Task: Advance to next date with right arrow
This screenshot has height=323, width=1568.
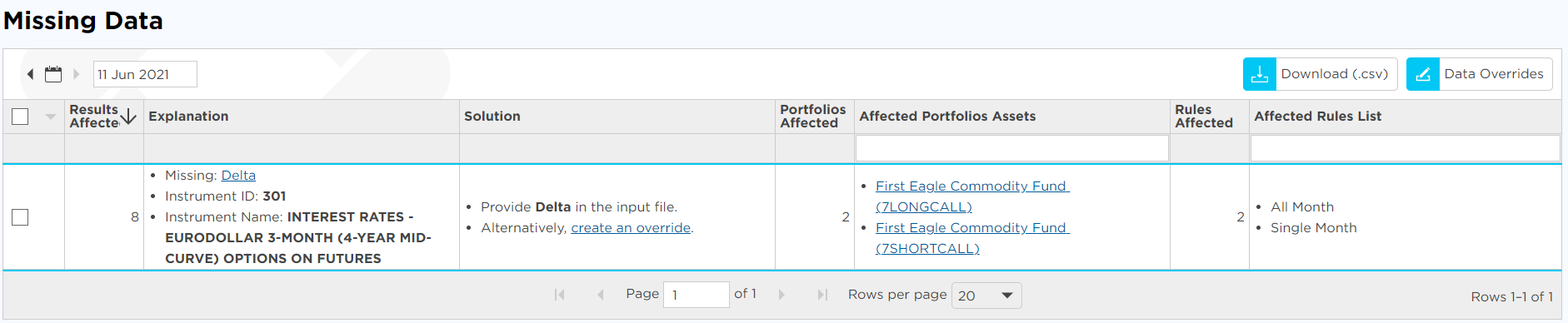Action: pos(76,74)
